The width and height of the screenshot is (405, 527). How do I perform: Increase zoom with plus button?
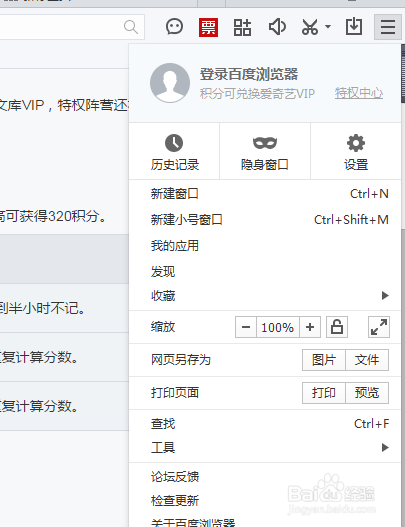(310, 327)
